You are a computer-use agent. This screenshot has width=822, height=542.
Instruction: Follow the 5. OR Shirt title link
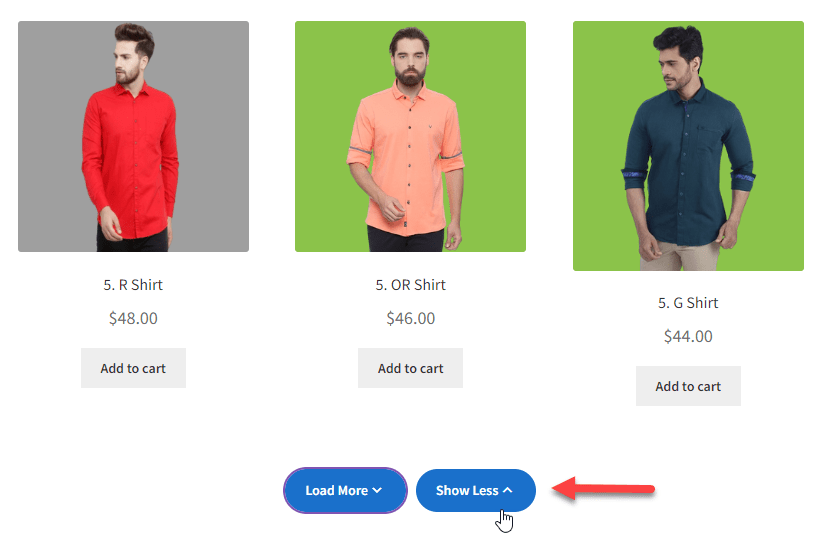(x=410, y=285)
